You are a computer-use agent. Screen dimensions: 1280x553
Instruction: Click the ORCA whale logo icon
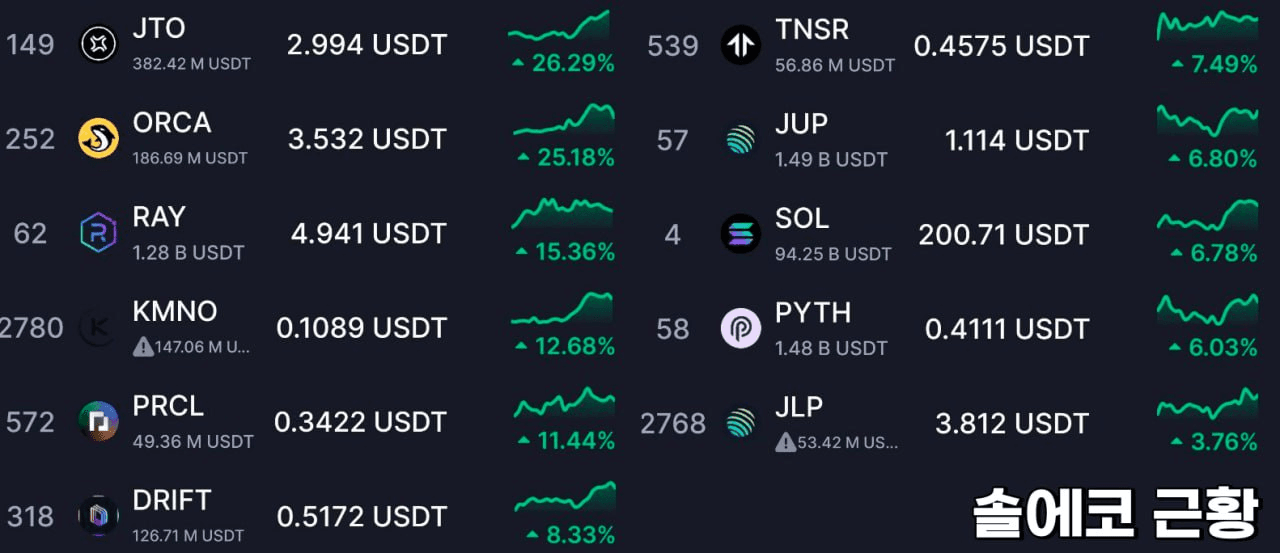coord(98,139)
